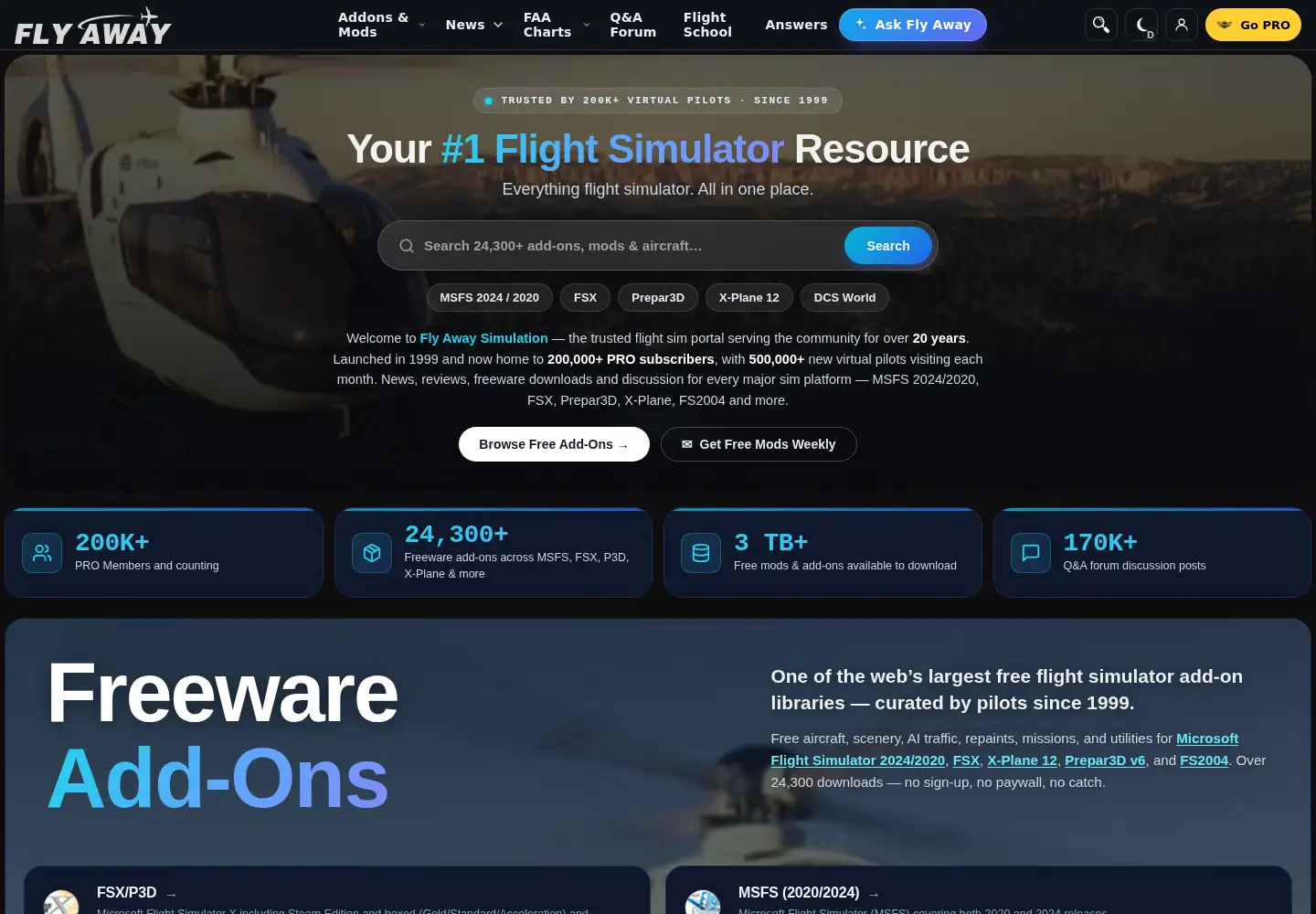Open the FSX link in description
Viewport: 1316px width, 914px height.
tap(966, 760)
